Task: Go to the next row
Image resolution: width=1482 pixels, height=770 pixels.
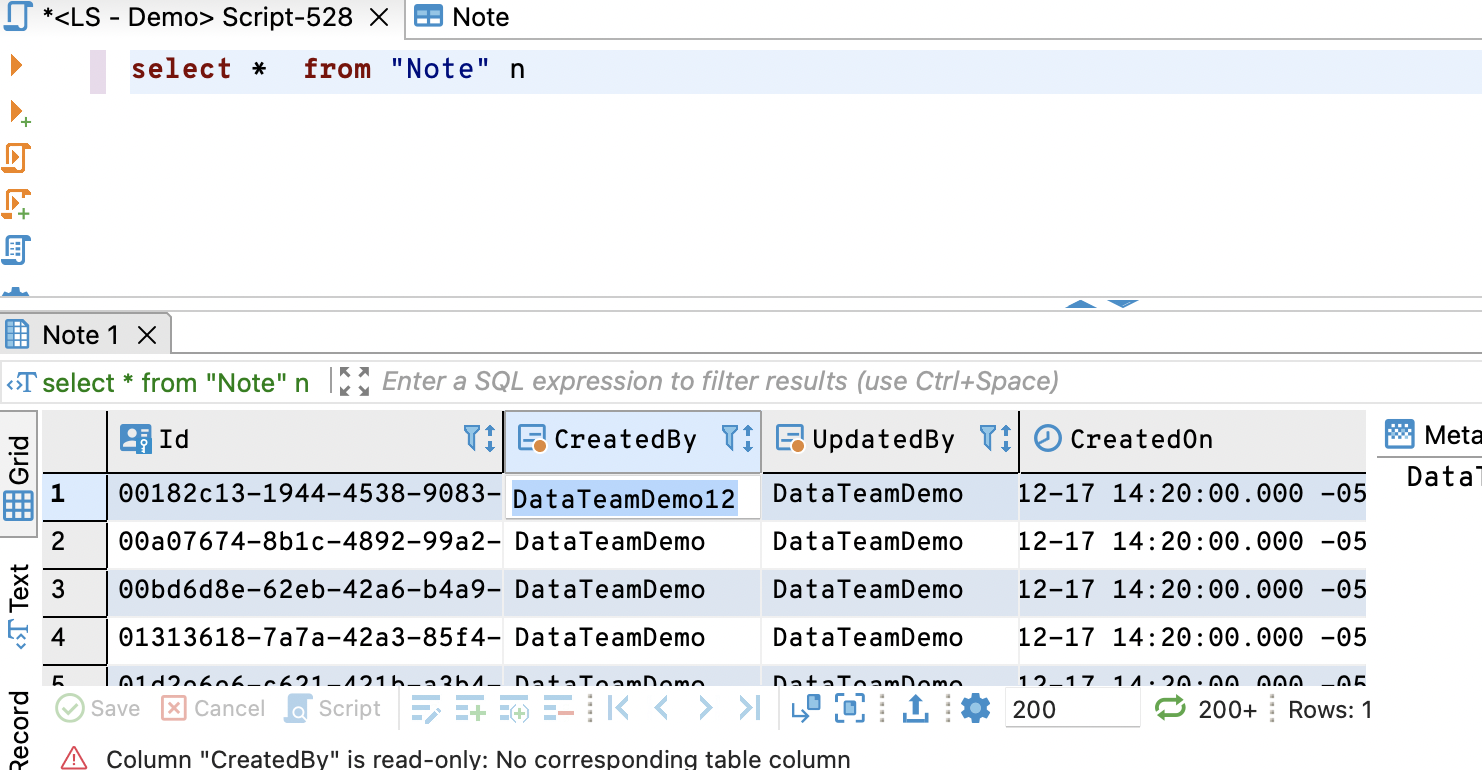Action: (705, 709)
